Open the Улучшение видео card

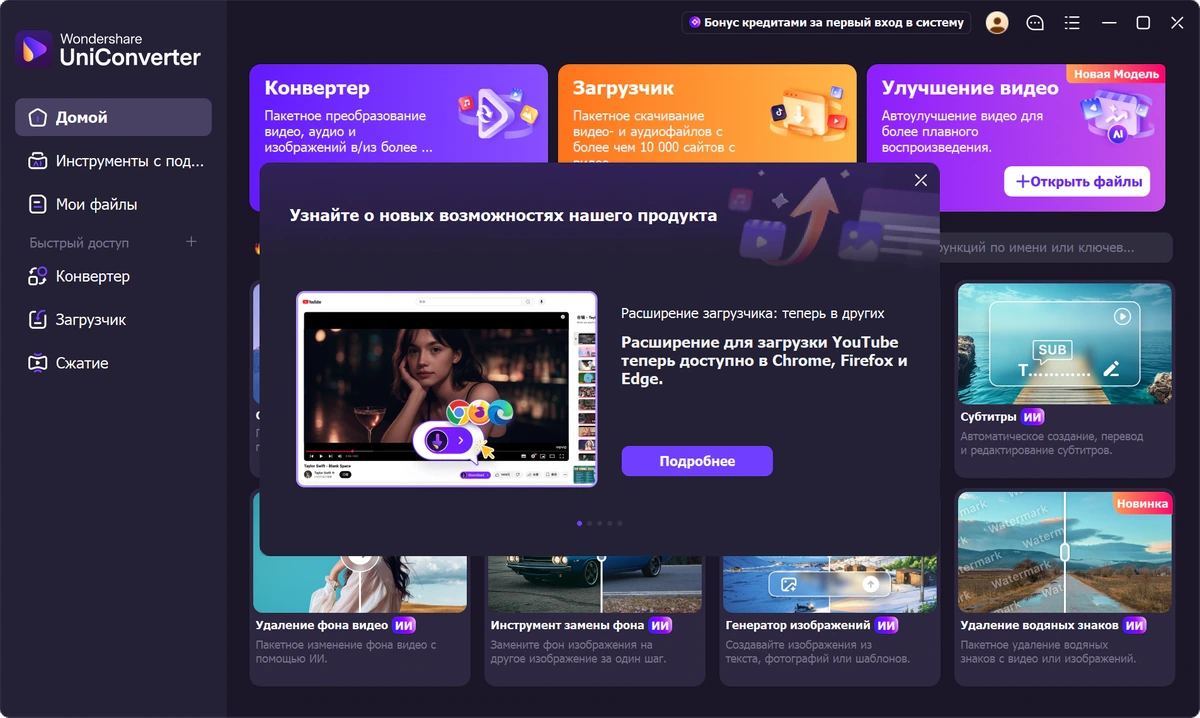tap(1016, 137)
